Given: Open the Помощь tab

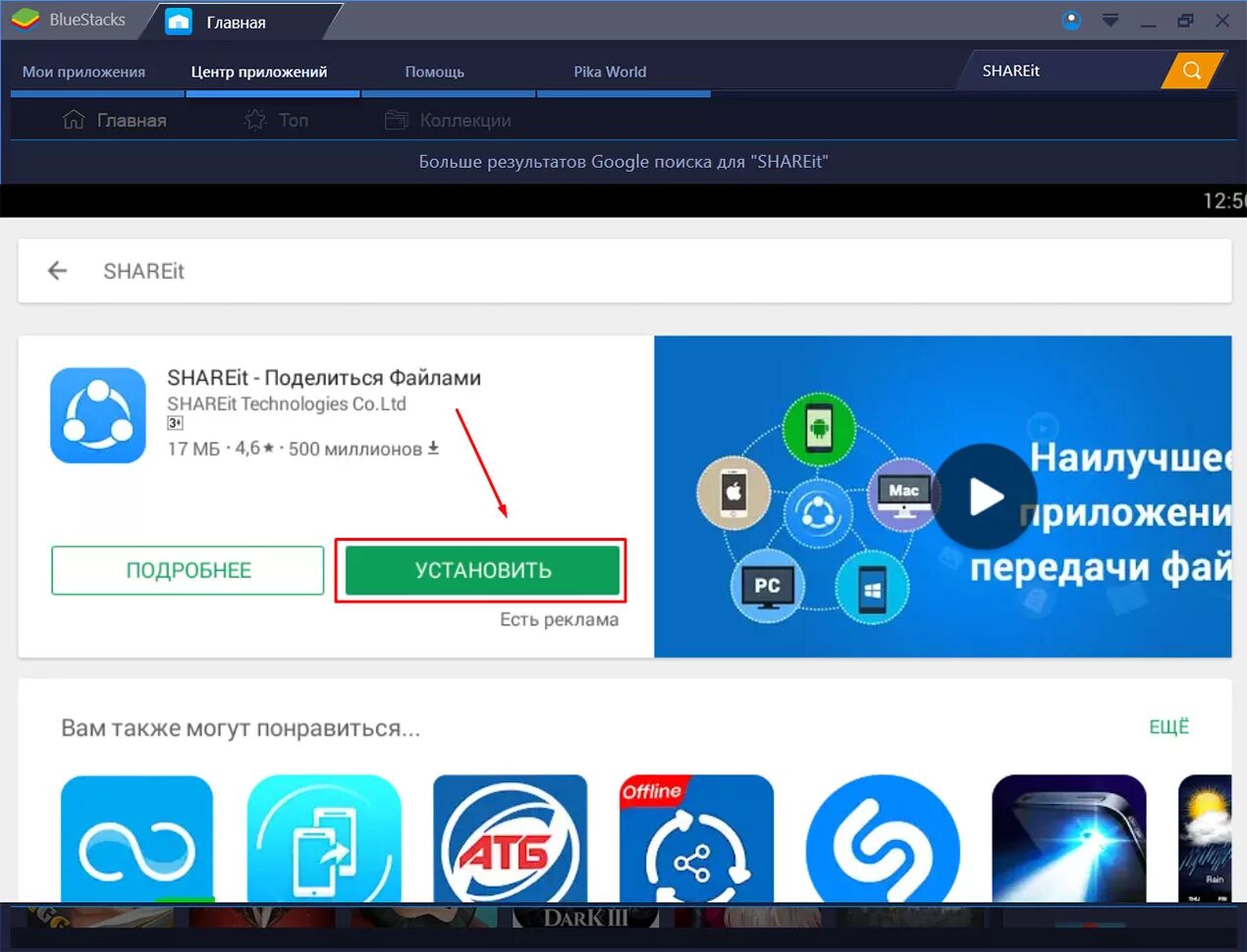Looking at the screenshot, I should pos(434,72).
